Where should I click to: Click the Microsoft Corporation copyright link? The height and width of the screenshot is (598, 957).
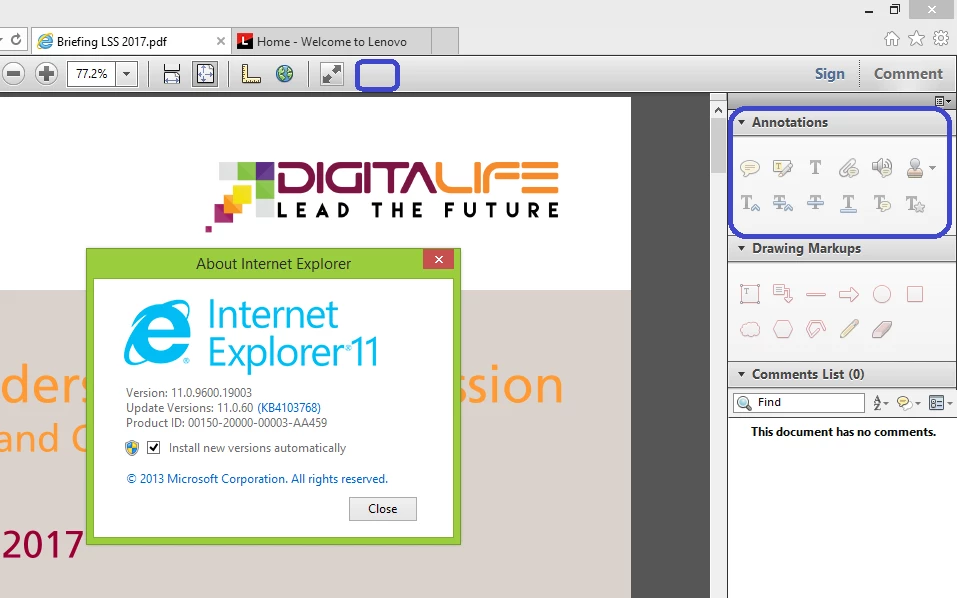tap(257, 479)
